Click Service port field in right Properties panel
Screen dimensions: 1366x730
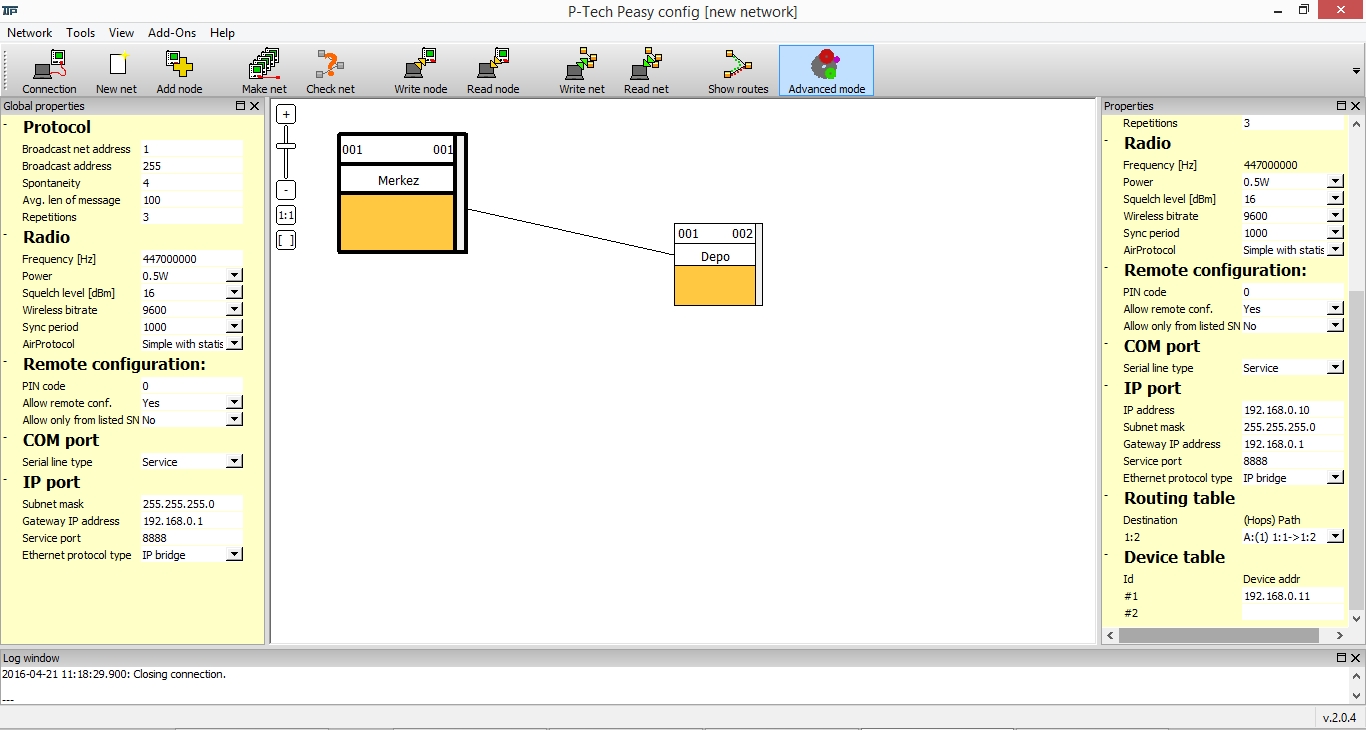click(x=1292, y=461)
